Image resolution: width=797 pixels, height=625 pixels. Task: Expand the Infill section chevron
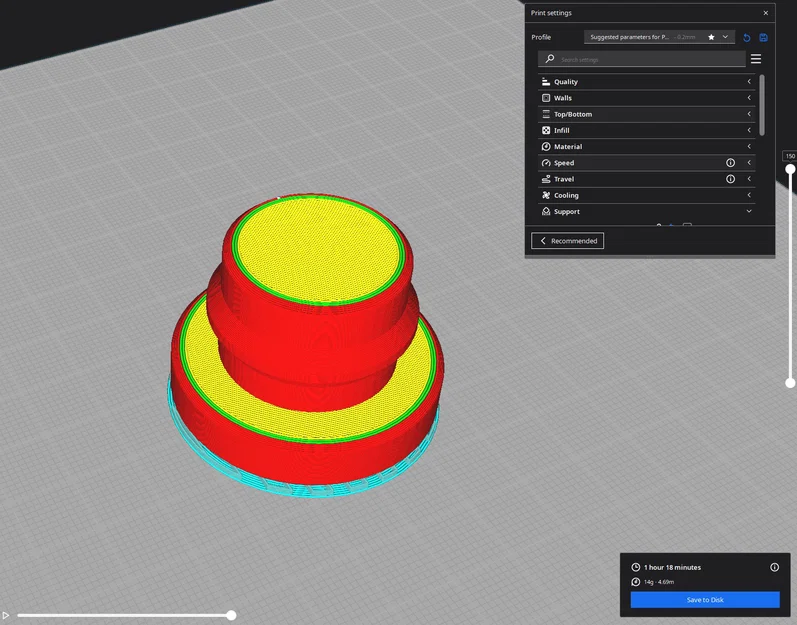coord(749,131)
